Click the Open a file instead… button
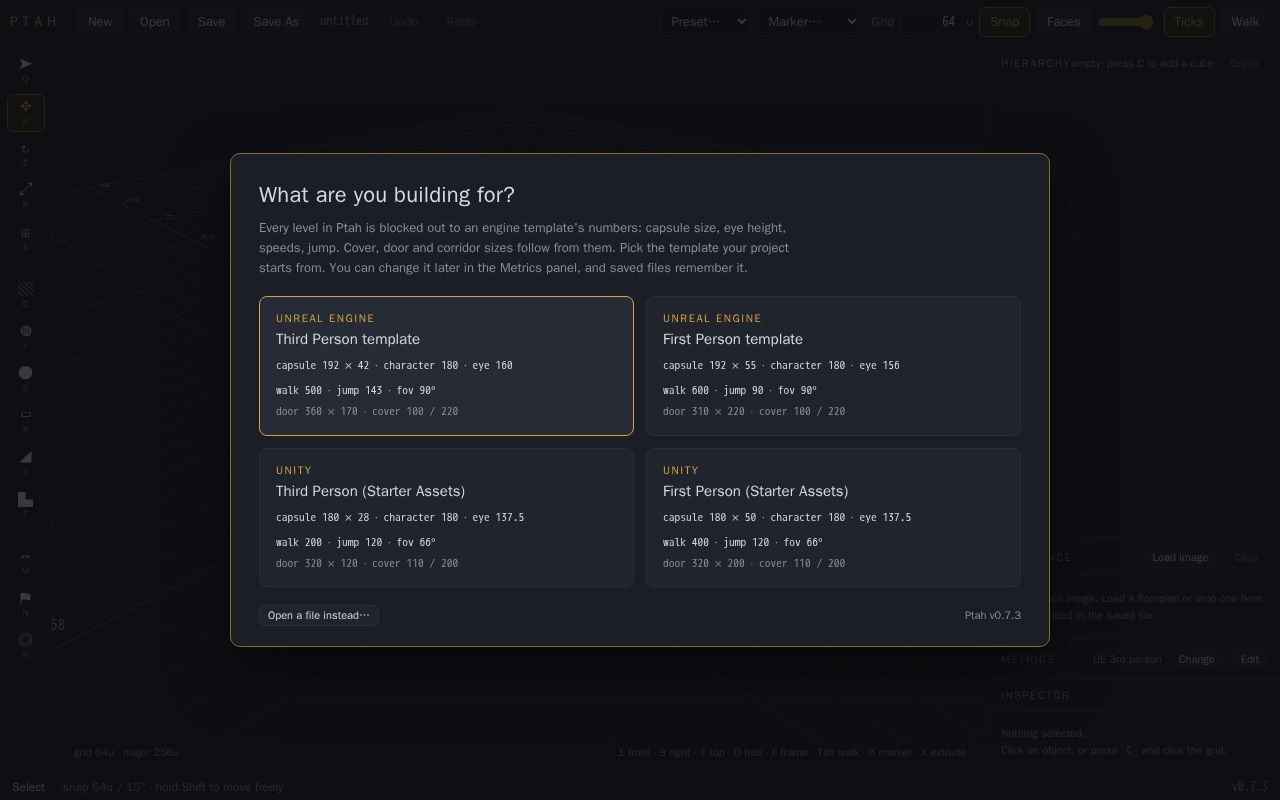This screenshot has width=1280, height=800. 319,615
